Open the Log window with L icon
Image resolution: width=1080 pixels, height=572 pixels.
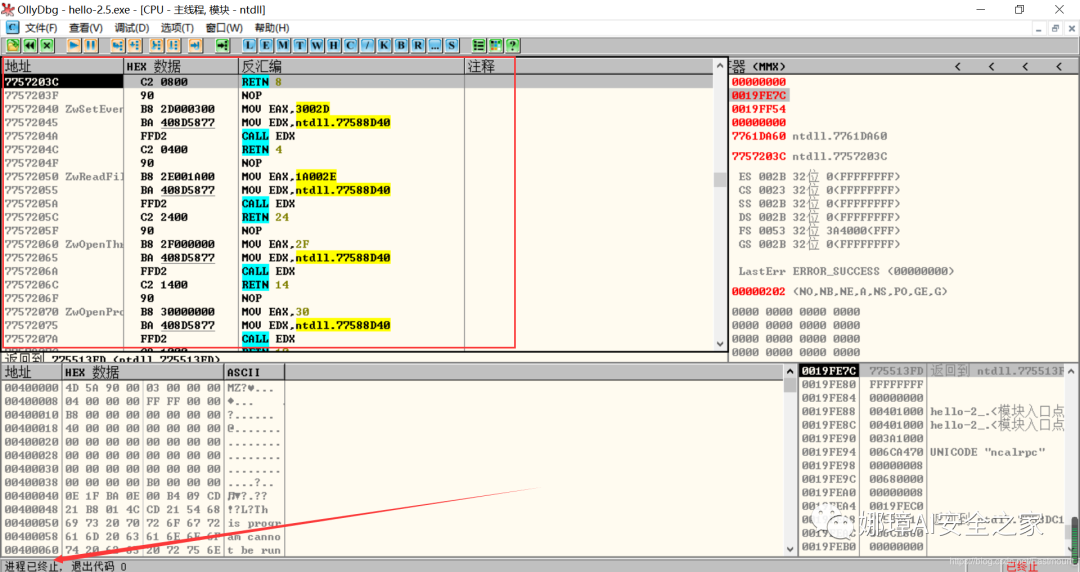coord(249,45)
